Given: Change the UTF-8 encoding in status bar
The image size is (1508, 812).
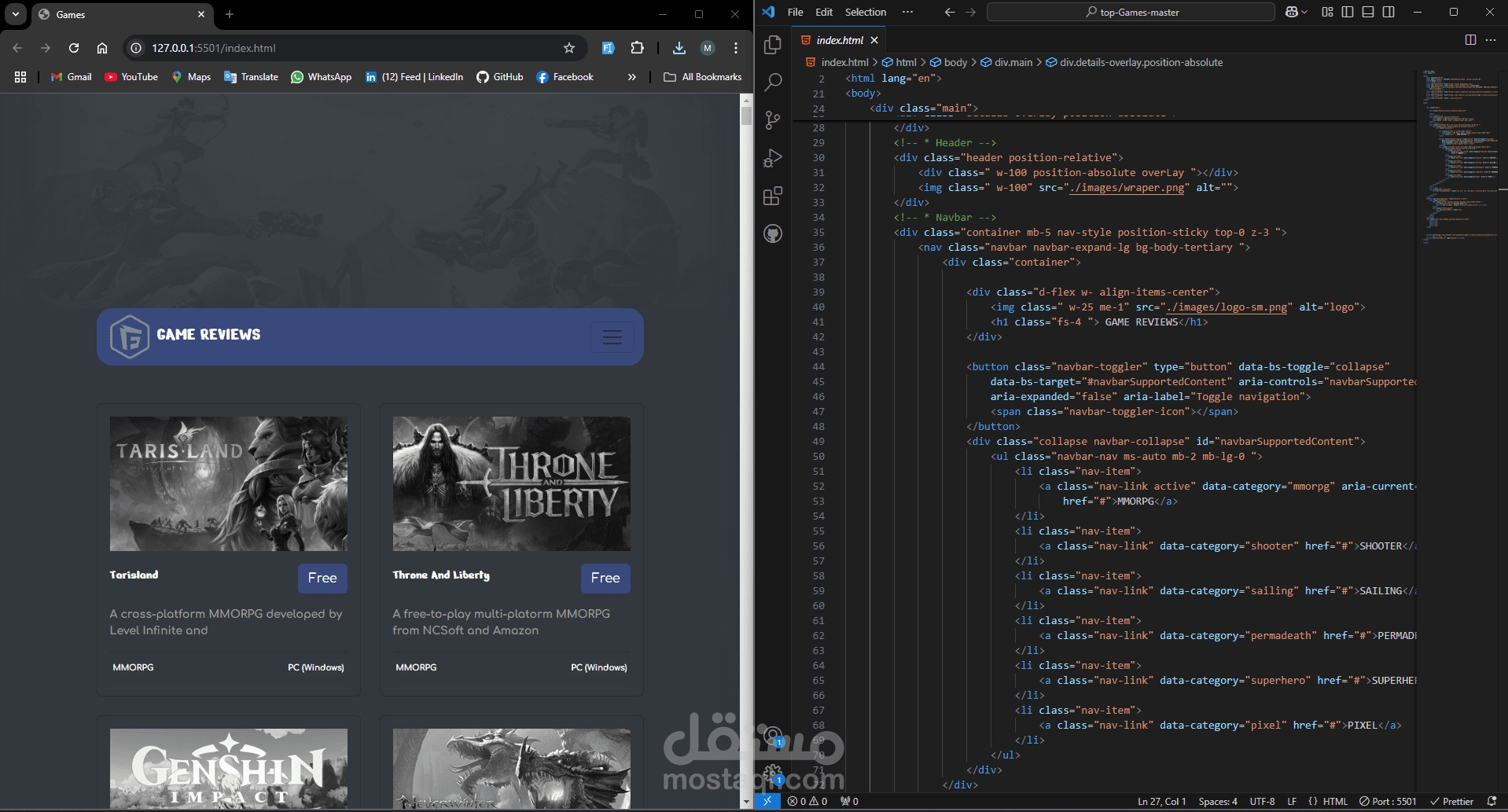Looking at the screenshot, I should click(1263, 801).
